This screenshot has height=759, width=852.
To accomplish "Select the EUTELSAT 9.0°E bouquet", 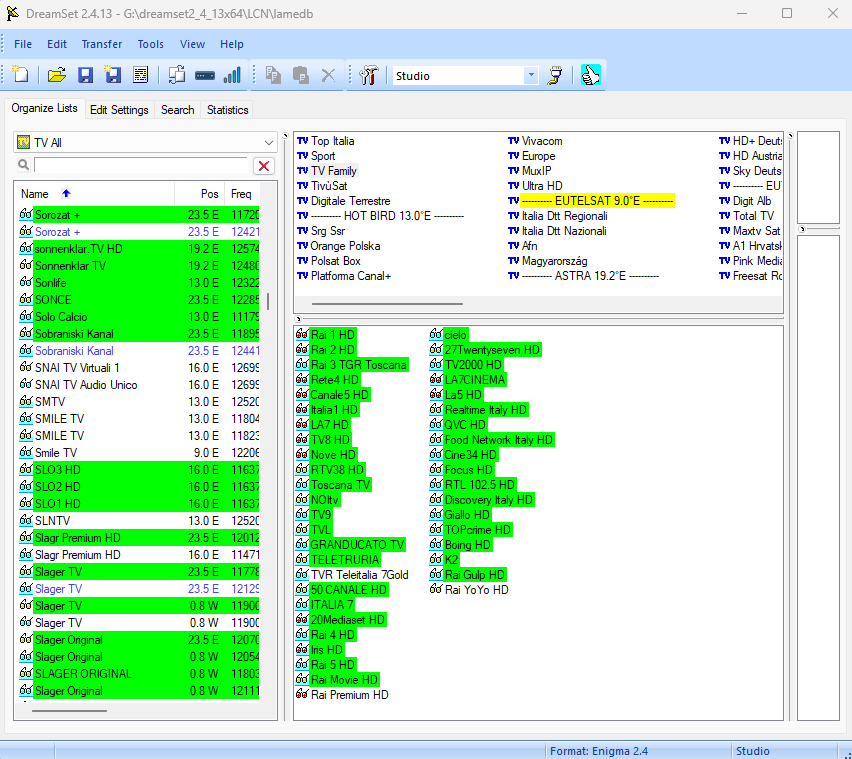I will (x=591, y=200).
